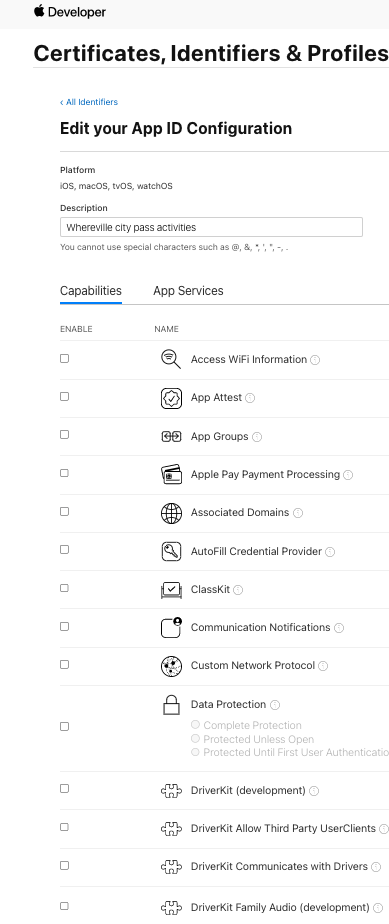Select the Capabilities tab
The height and width of the screenshot is (924, 389).
click(91, 291)
